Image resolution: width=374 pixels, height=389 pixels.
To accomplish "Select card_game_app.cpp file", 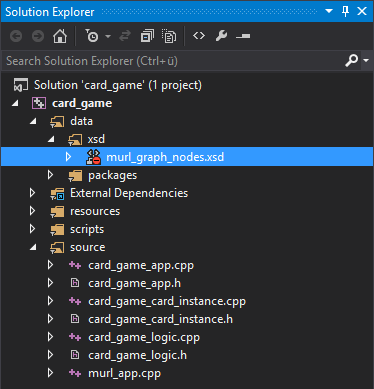I will click(141, 266).
